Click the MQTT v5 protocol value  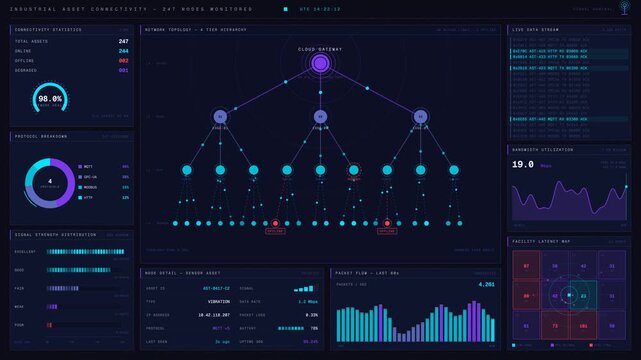(221, 328)
